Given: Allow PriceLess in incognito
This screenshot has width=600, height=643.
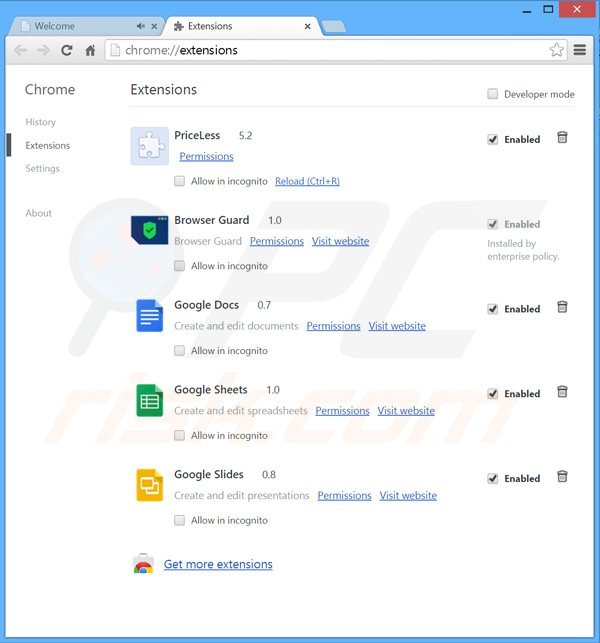Looking at the screenshot, I should (179, 181).
